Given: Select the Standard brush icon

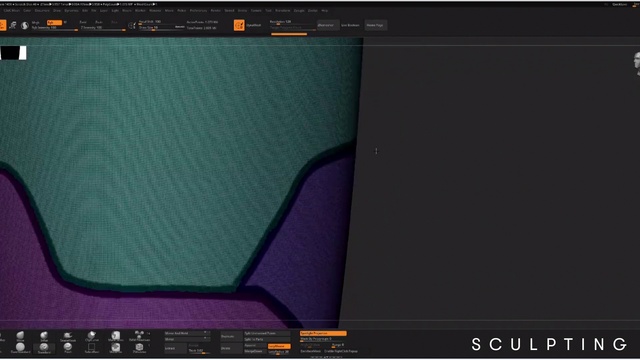Looking at the screenshot, I should (44, 348).
